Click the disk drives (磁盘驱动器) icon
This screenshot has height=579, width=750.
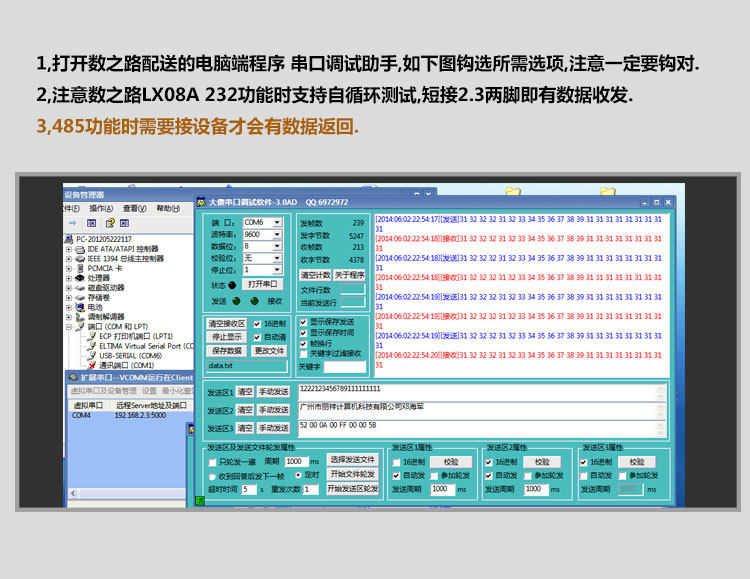[80, 288]
